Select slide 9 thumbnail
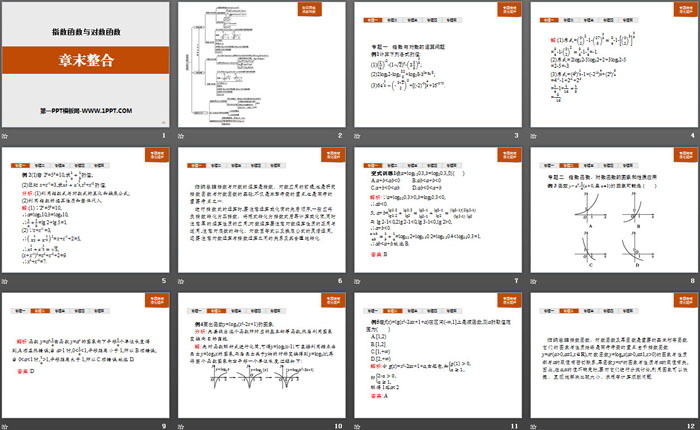 pos(86,355)
